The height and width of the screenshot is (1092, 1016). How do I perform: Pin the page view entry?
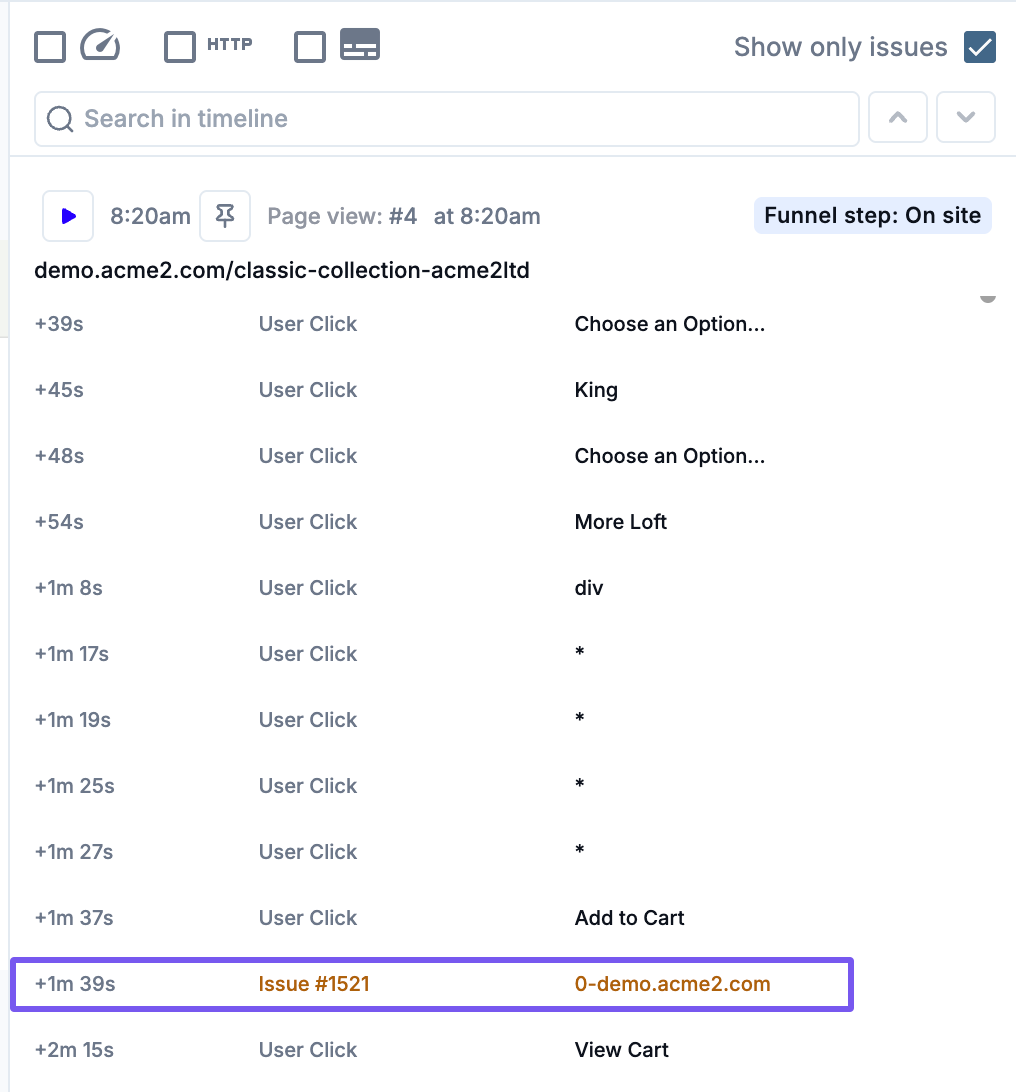coord(225,216)
